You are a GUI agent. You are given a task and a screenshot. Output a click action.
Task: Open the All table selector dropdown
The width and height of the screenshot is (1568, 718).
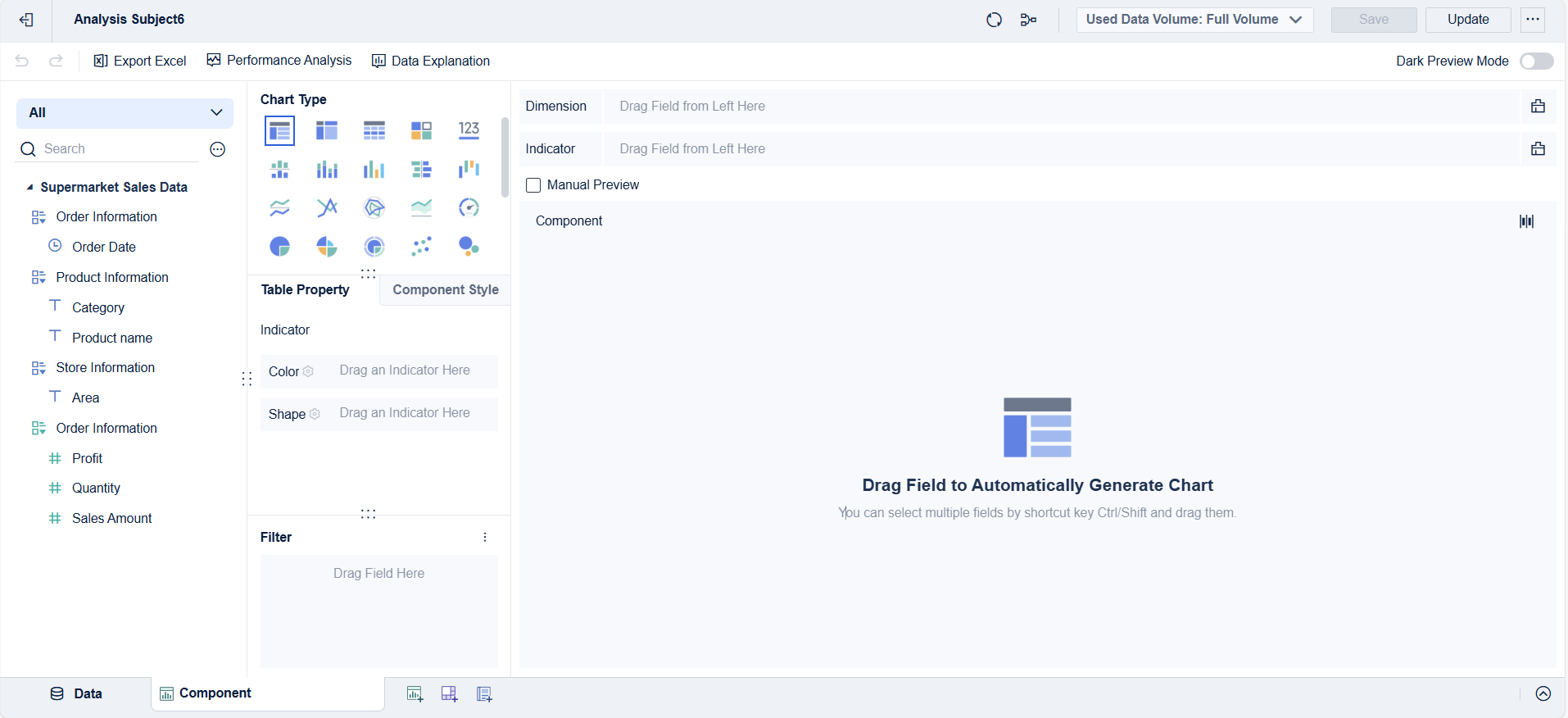(125, 113)
